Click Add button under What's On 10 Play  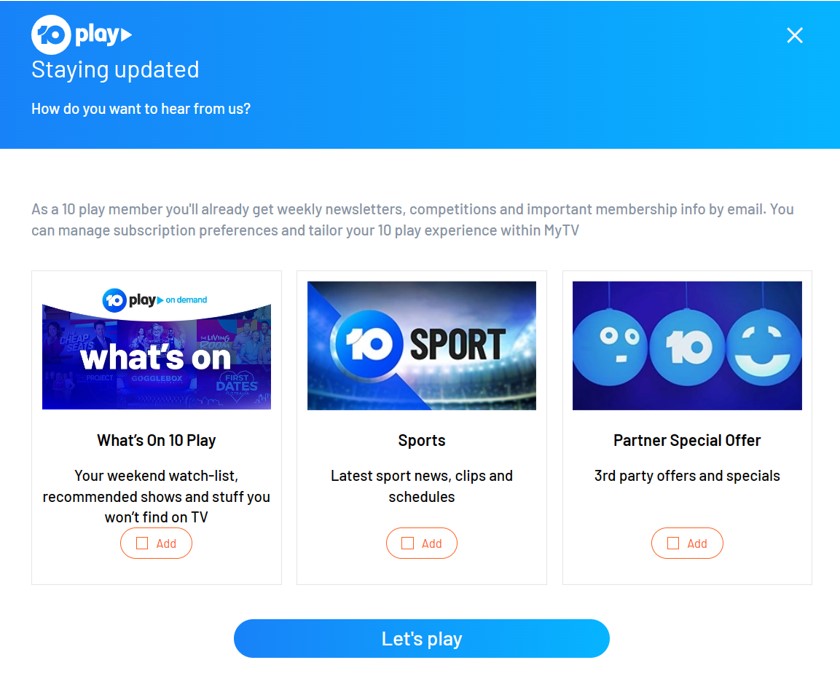pos(156,543)
